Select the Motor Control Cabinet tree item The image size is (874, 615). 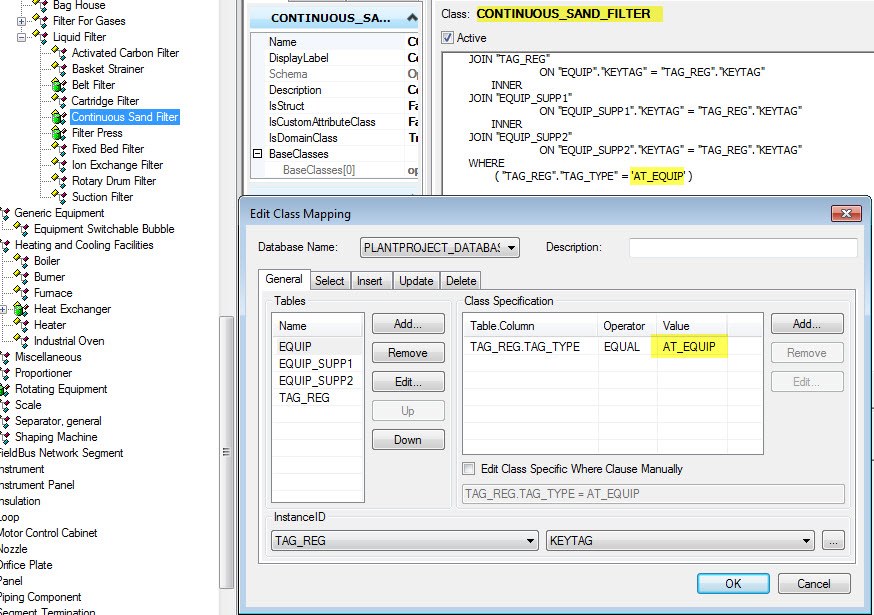[48, 533]
